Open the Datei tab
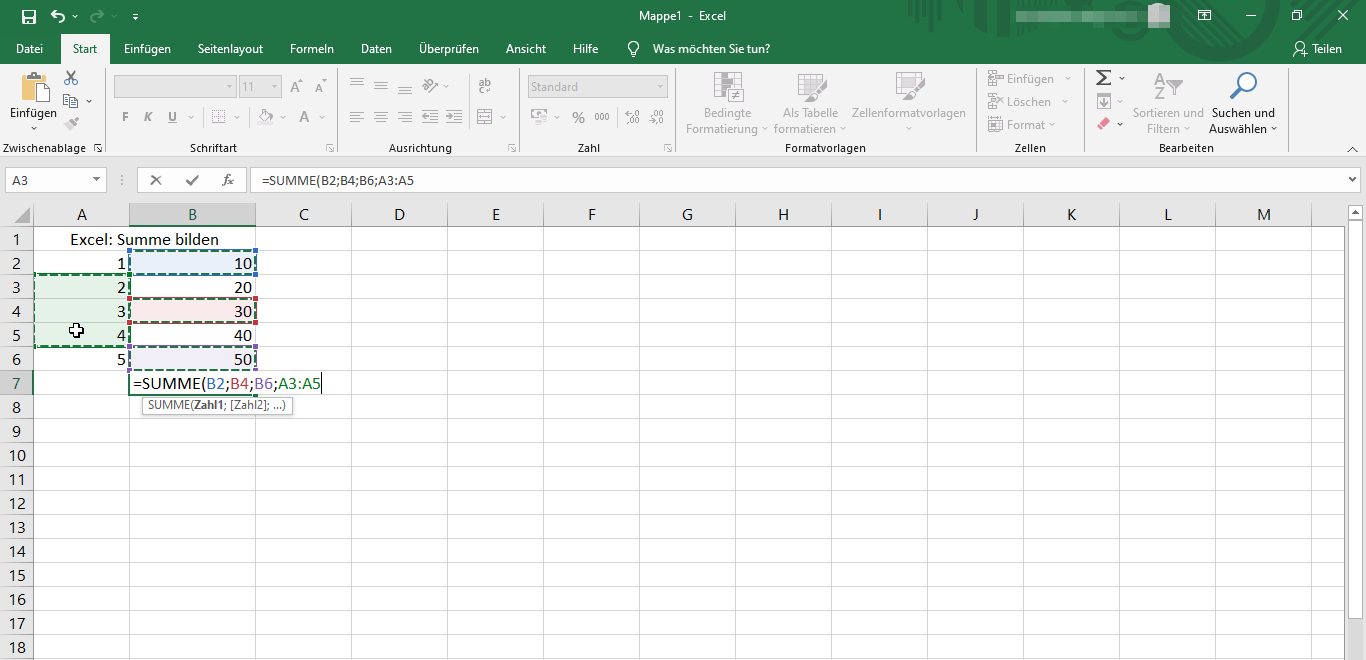The image size is (1366, 660). tap(30, 49)
